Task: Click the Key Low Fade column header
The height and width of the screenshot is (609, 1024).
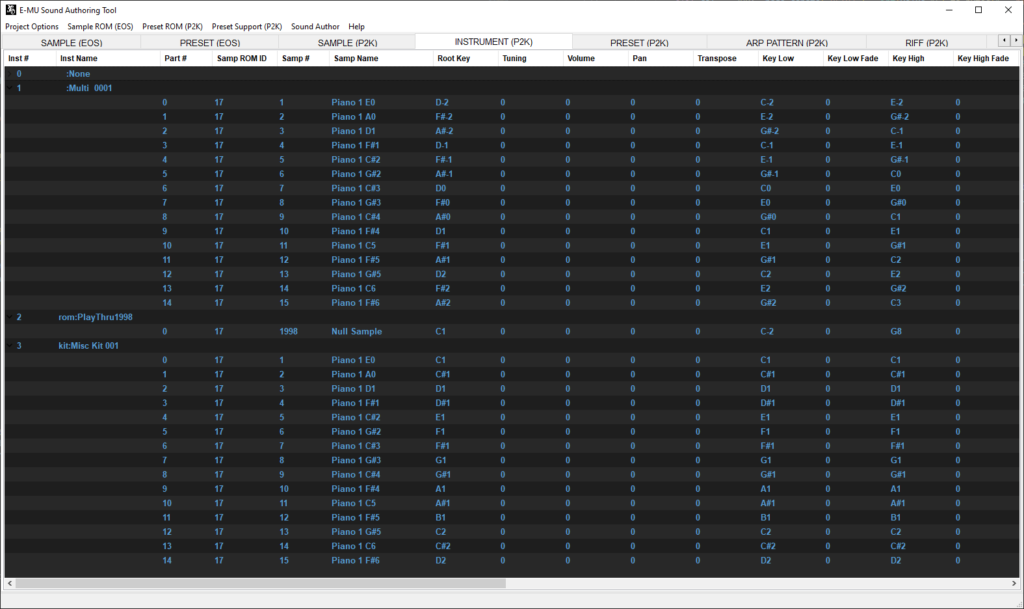Action: (856, 58)
